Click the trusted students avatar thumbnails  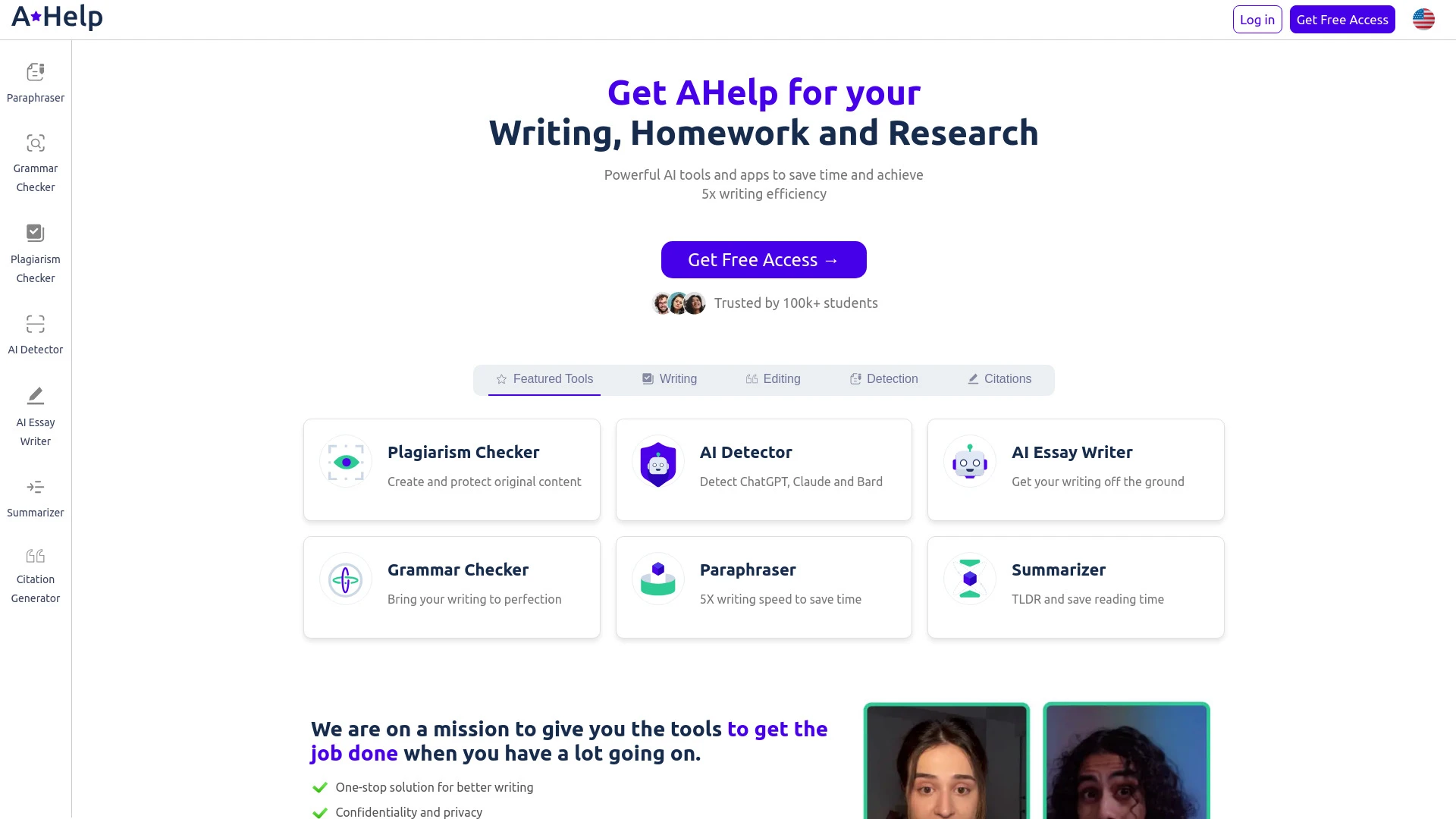click(x=680, y=303)
